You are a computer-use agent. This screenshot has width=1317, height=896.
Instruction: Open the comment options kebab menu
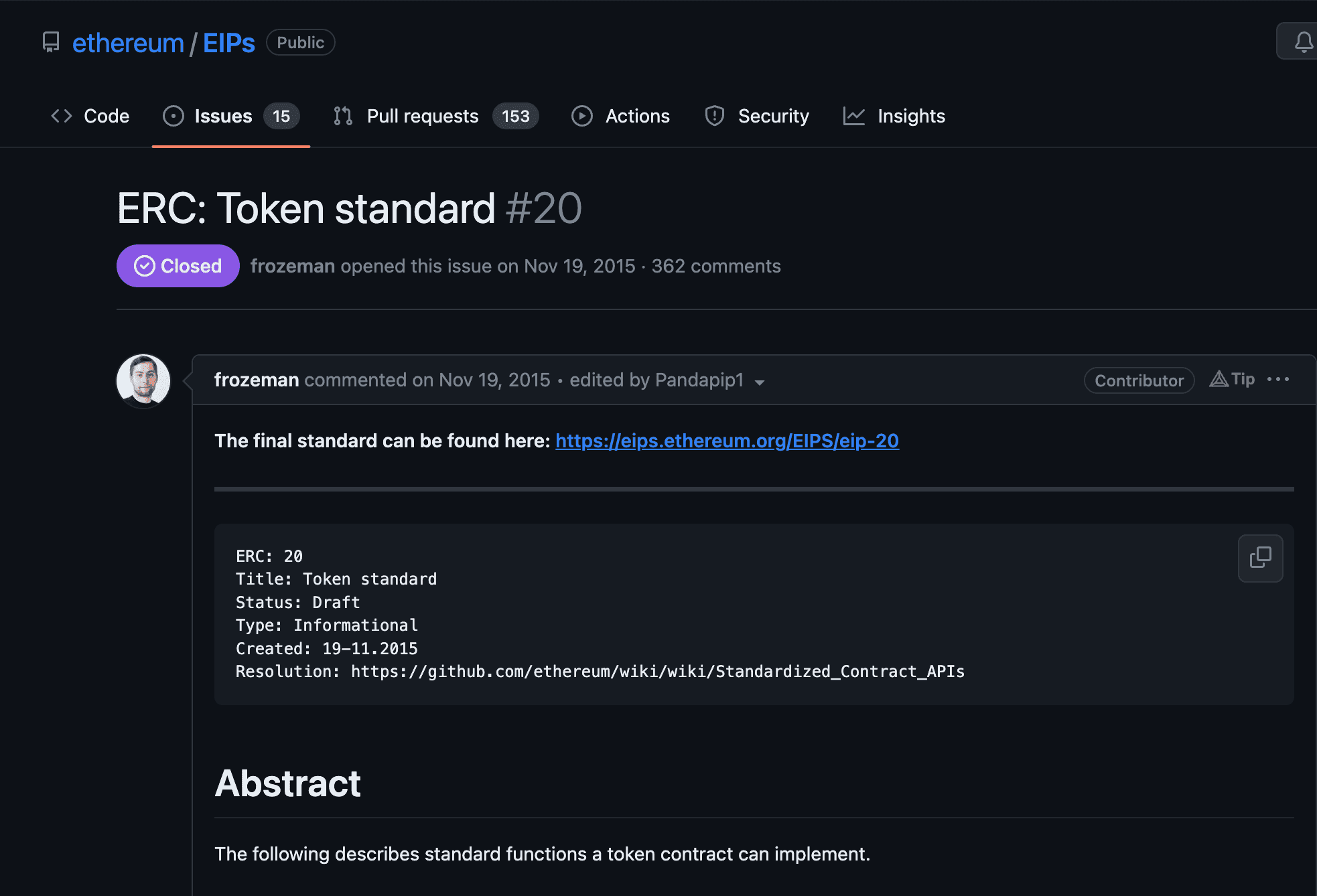1278,379
